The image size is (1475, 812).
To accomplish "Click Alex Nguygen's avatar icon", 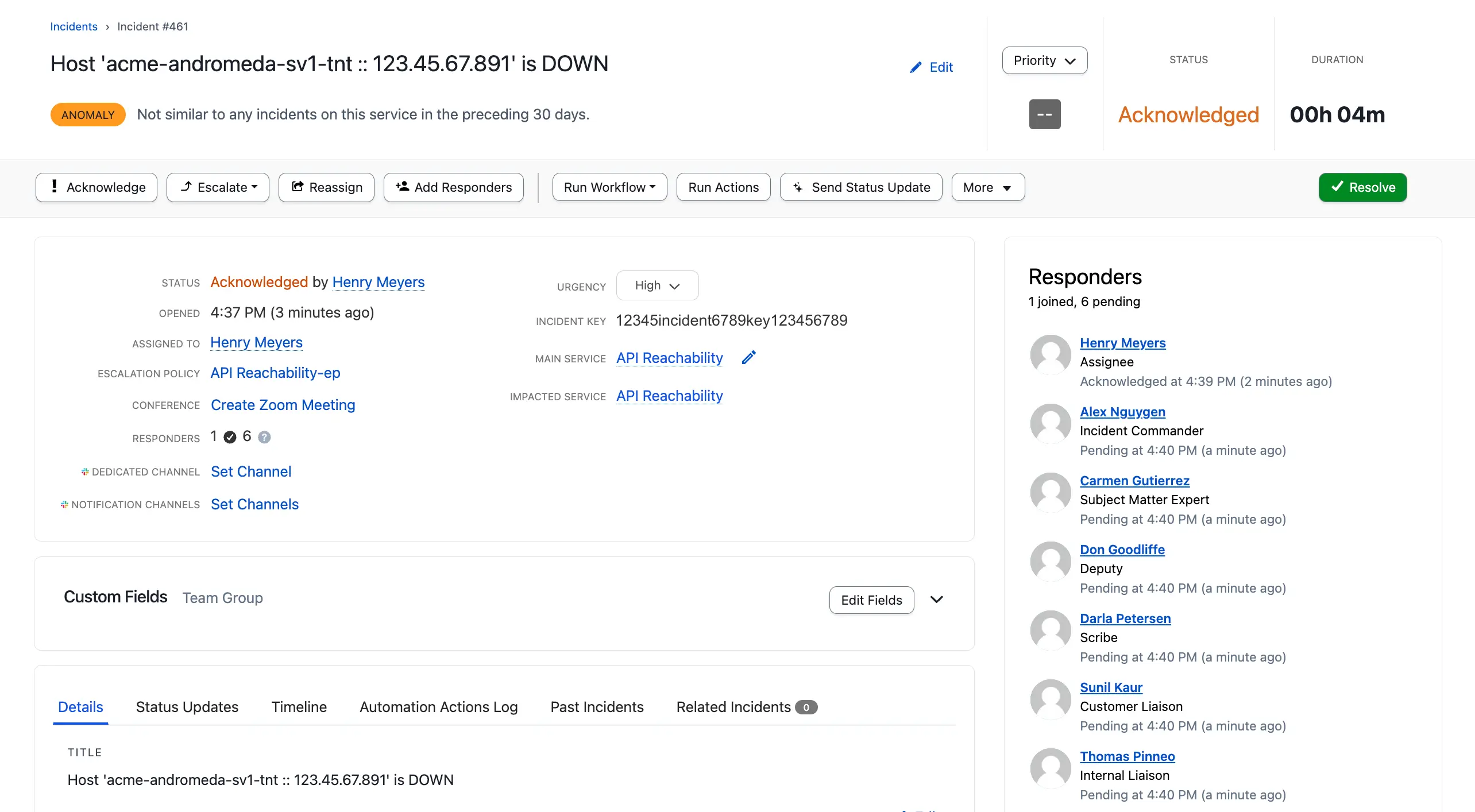I will tap(1050, 423).
